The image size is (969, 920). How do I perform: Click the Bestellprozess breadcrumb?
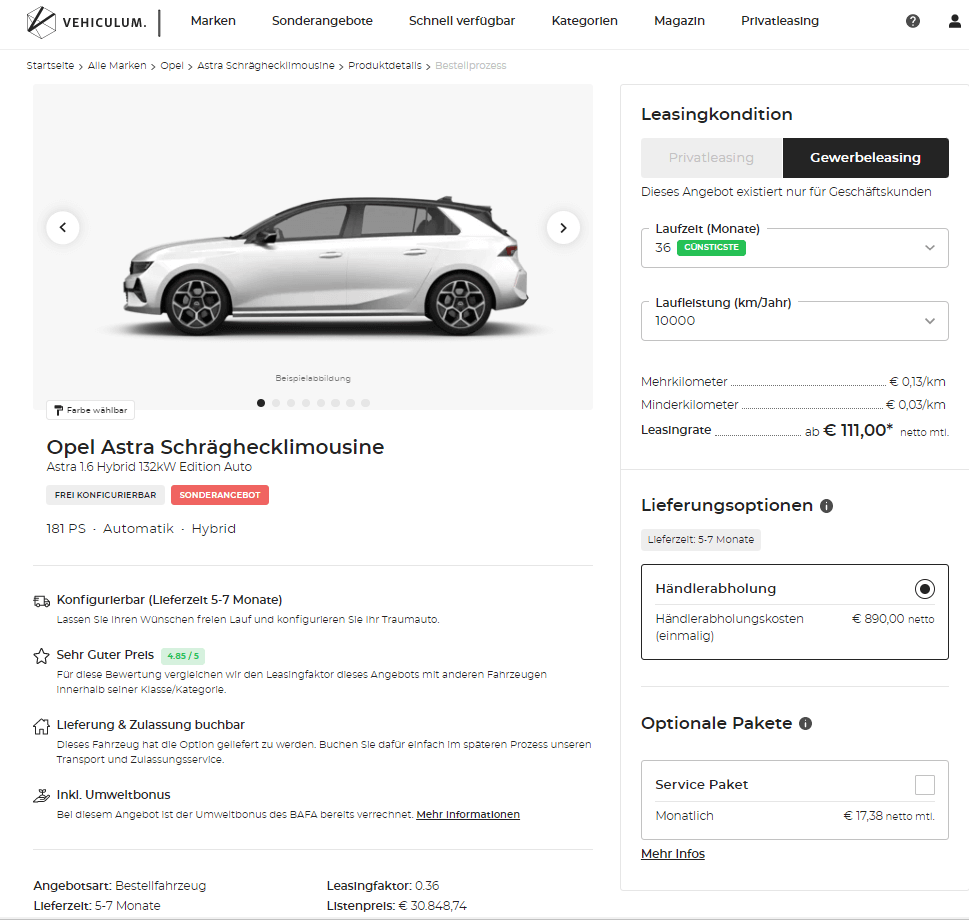(x=470, y=65)
